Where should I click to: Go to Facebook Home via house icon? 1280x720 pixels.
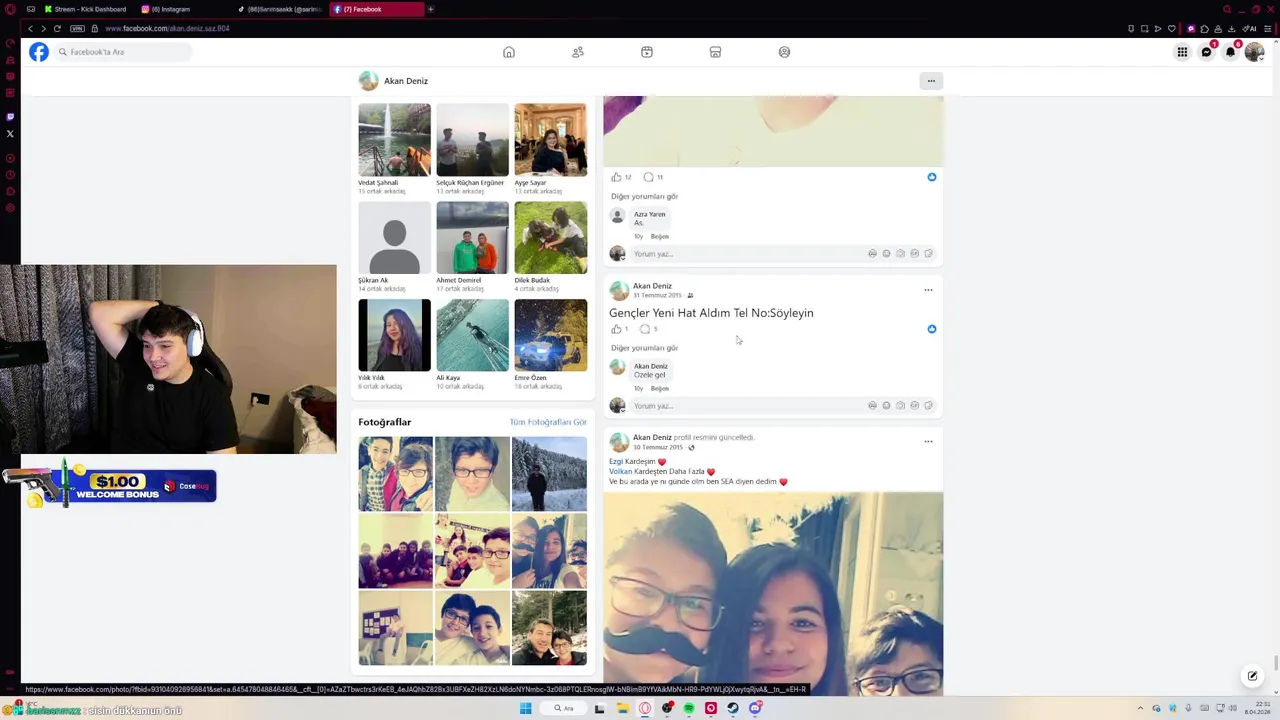(509, 52)
